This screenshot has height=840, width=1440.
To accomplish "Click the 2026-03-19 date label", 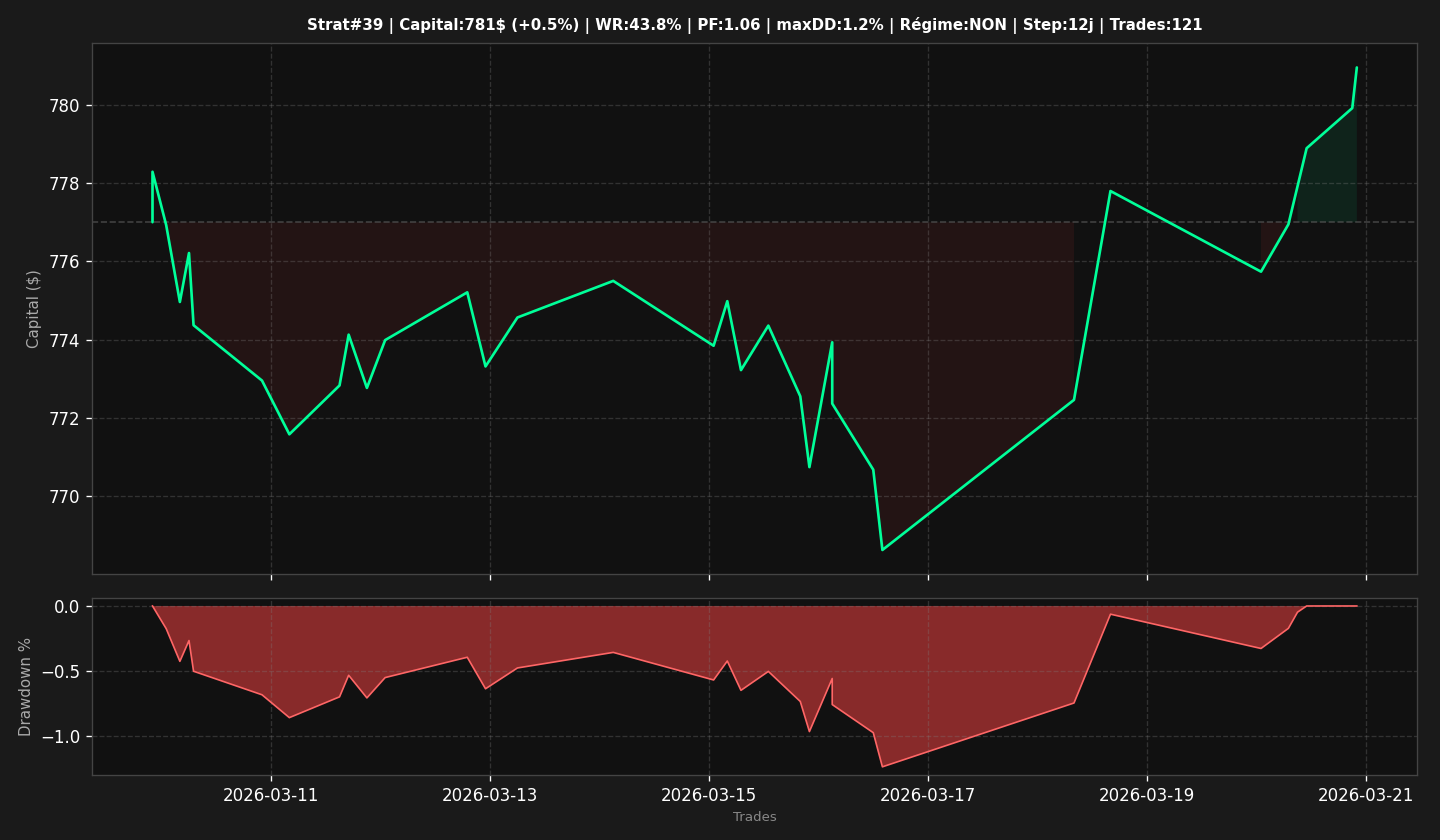I will tap(1147, 796).
